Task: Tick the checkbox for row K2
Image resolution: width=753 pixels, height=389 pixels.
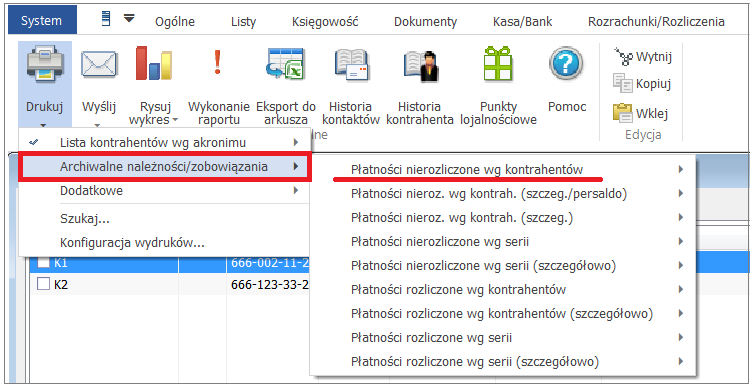Action: [44, 284]
